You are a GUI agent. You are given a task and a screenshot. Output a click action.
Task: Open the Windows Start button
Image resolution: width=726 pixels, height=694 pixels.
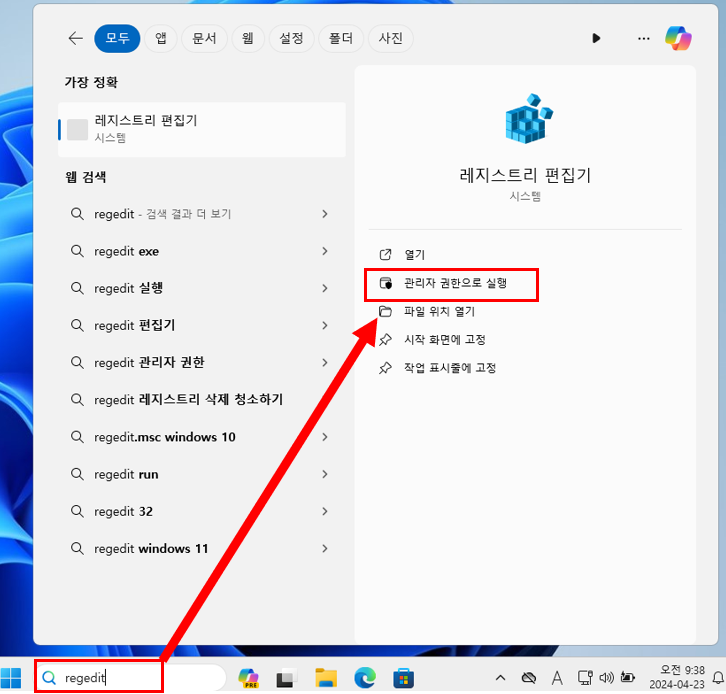(11, 678)
